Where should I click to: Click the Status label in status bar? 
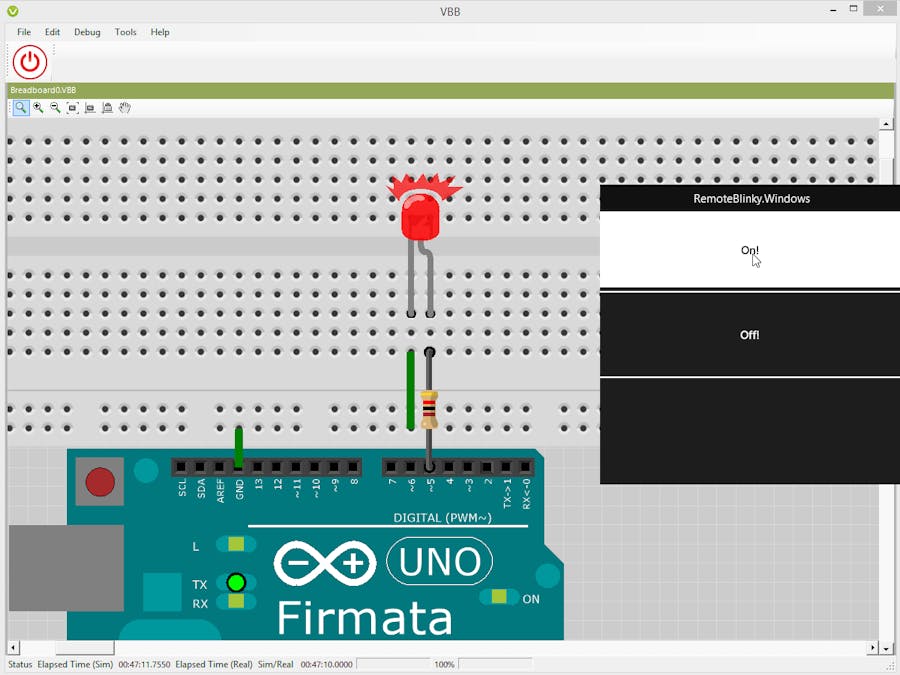[x=20, y=664]
